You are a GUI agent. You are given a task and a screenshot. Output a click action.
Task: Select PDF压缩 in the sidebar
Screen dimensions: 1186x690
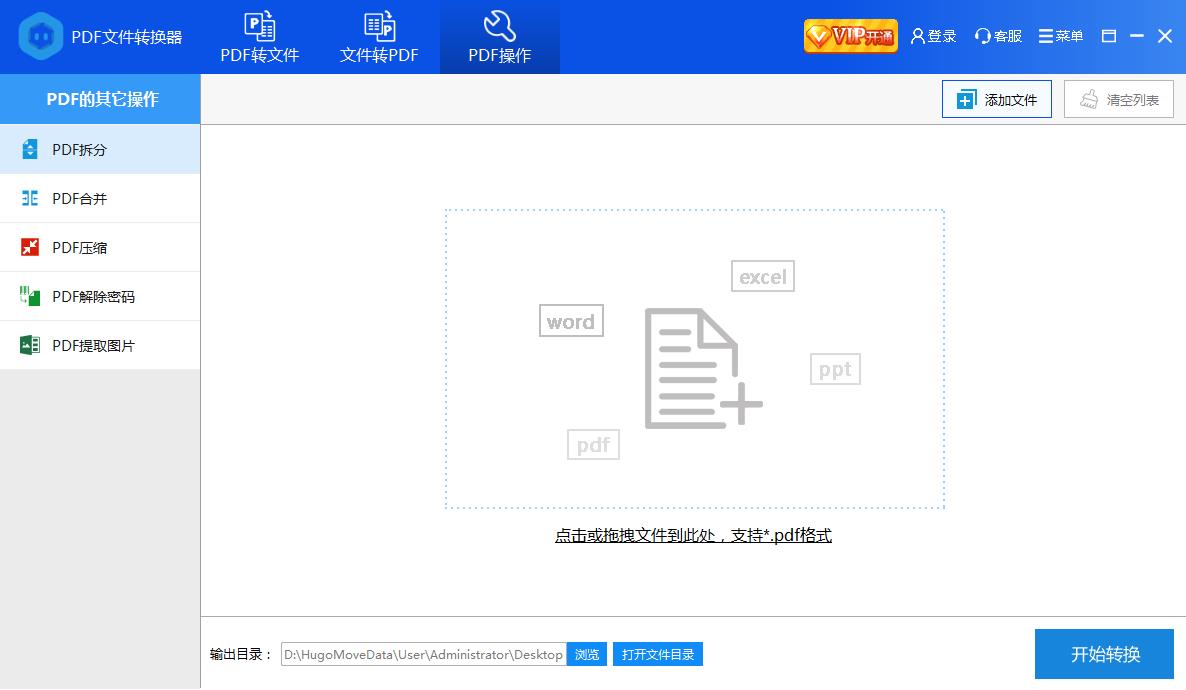tap(100, 247)
